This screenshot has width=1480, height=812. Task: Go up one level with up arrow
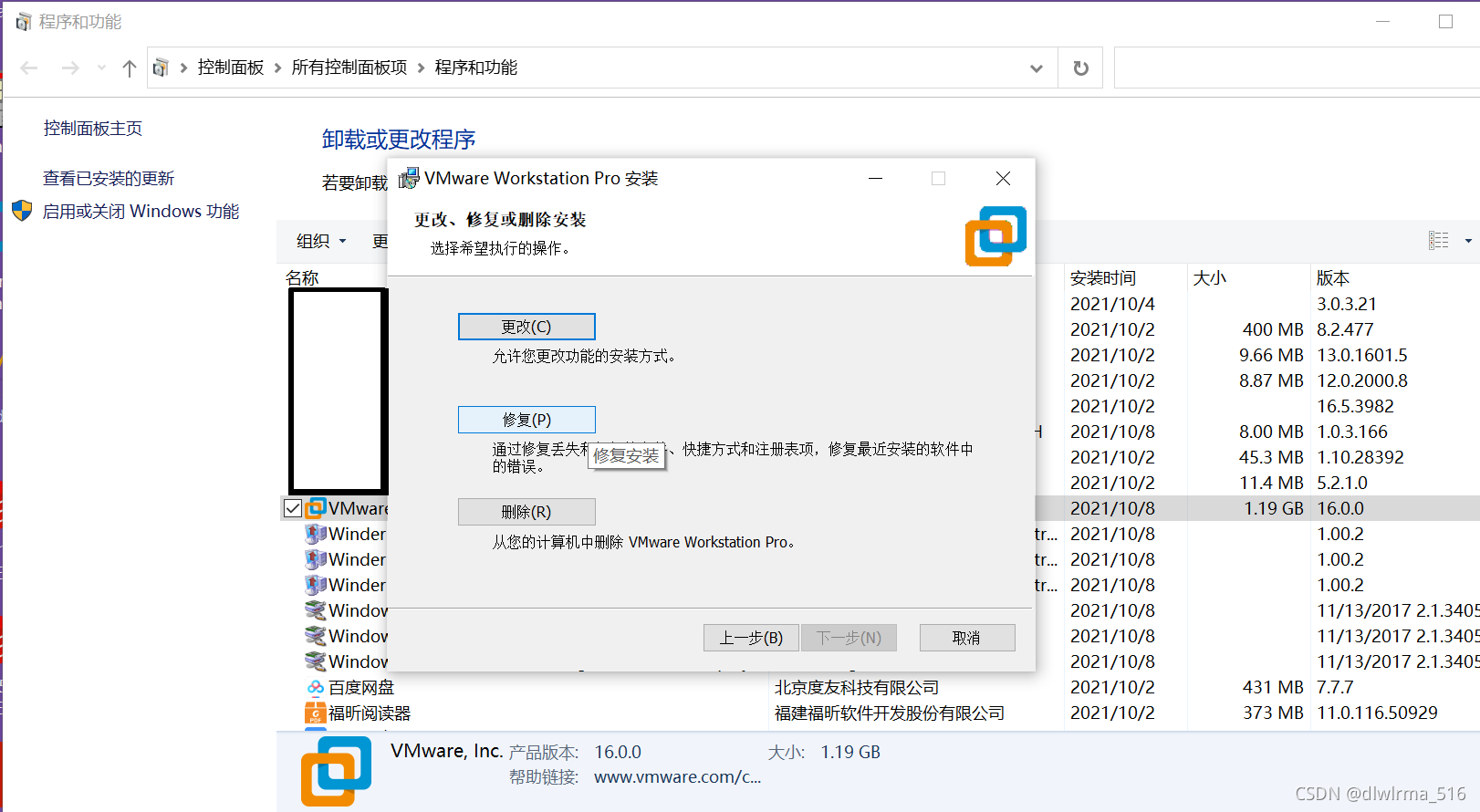click(x=130, y=68)
